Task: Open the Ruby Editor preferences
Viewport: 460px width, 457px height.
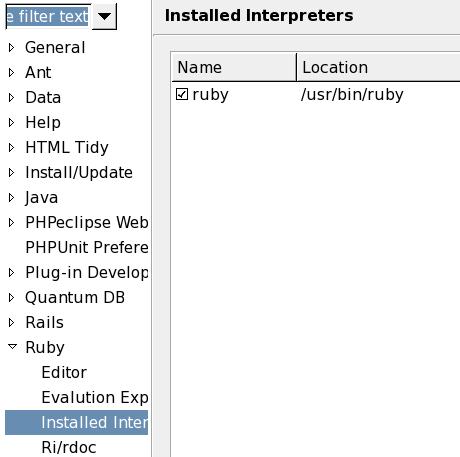Action: coord(64,372)
